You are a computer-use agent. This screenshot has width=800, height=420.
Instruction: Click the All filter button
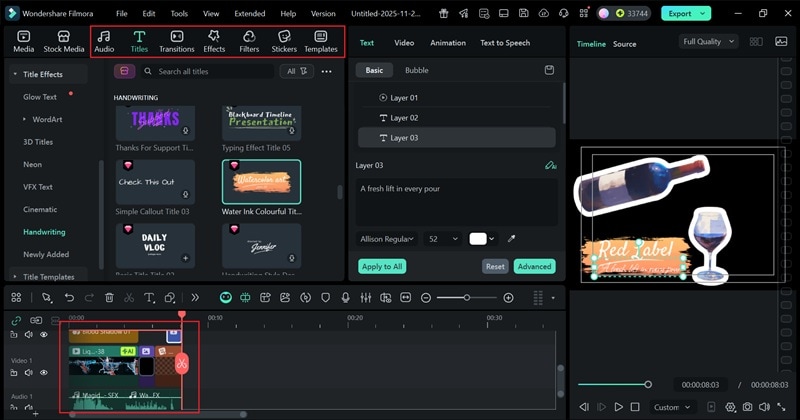tap(296, 71)
